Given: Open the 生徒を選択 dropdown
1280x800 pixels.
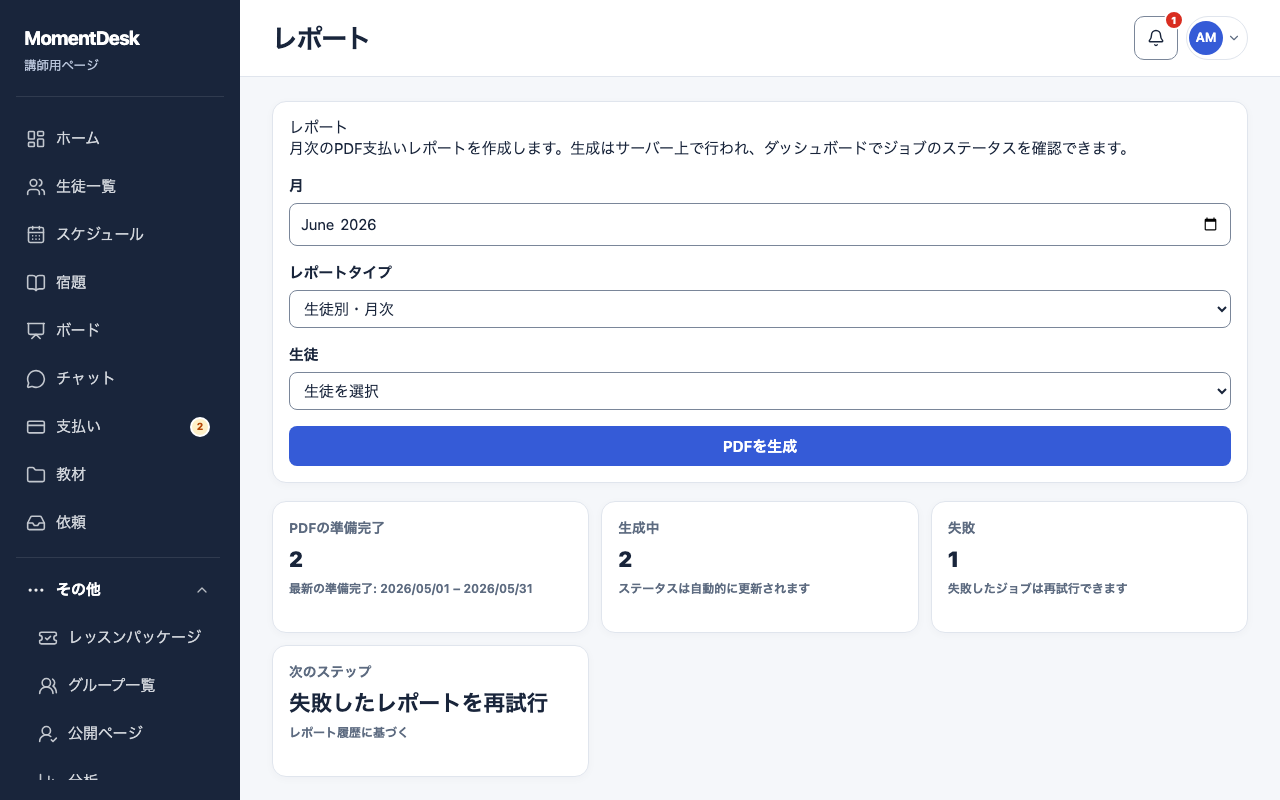Looking at the screenshot, I should (760, 391).
